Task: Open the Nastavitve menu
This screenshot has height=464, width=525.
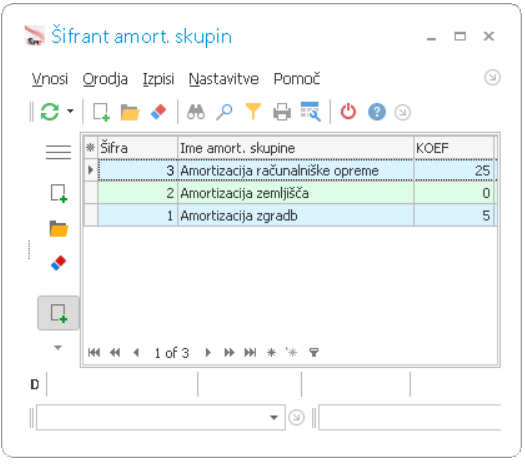Action: click(224, 79)
